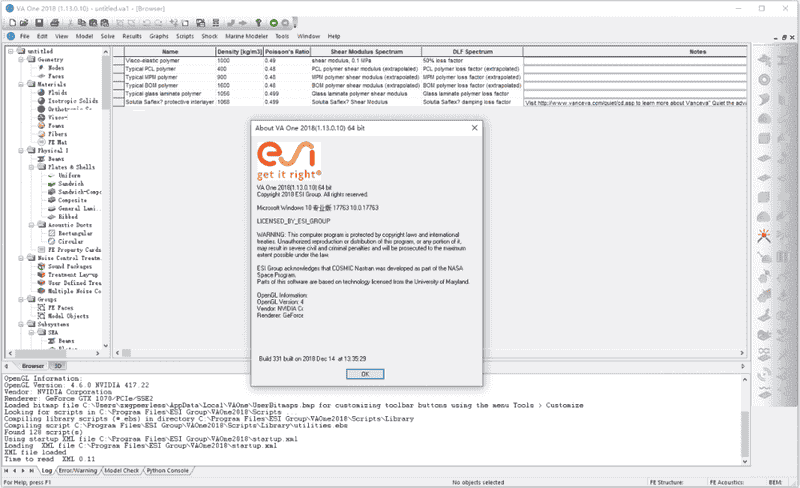Select the Circular duct icon
800x488 pixels.
pyautogui.click(x=52, y=241)
